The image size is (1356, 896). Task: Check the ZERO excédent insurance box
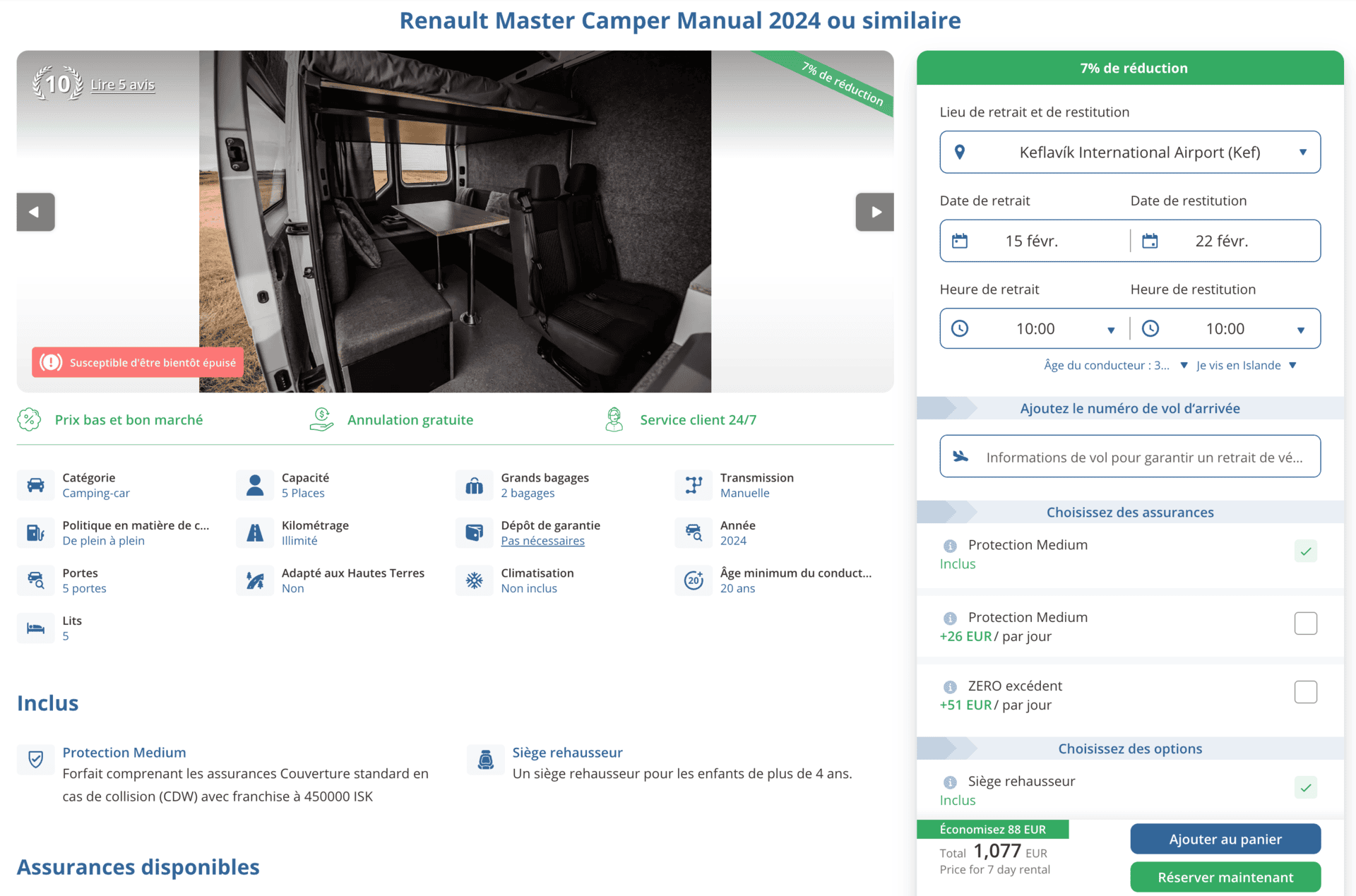[1305, 692]
